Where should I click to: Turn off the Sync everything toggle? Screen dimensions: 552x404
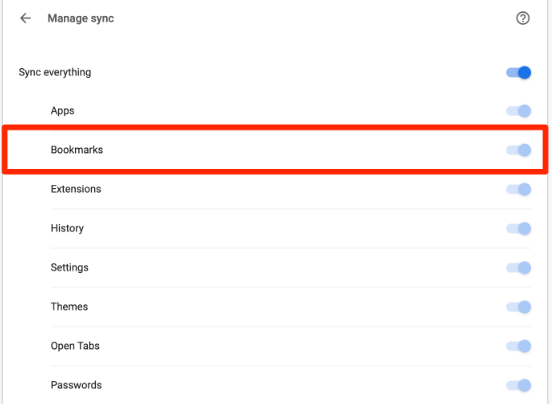click(x=519, y=72)
